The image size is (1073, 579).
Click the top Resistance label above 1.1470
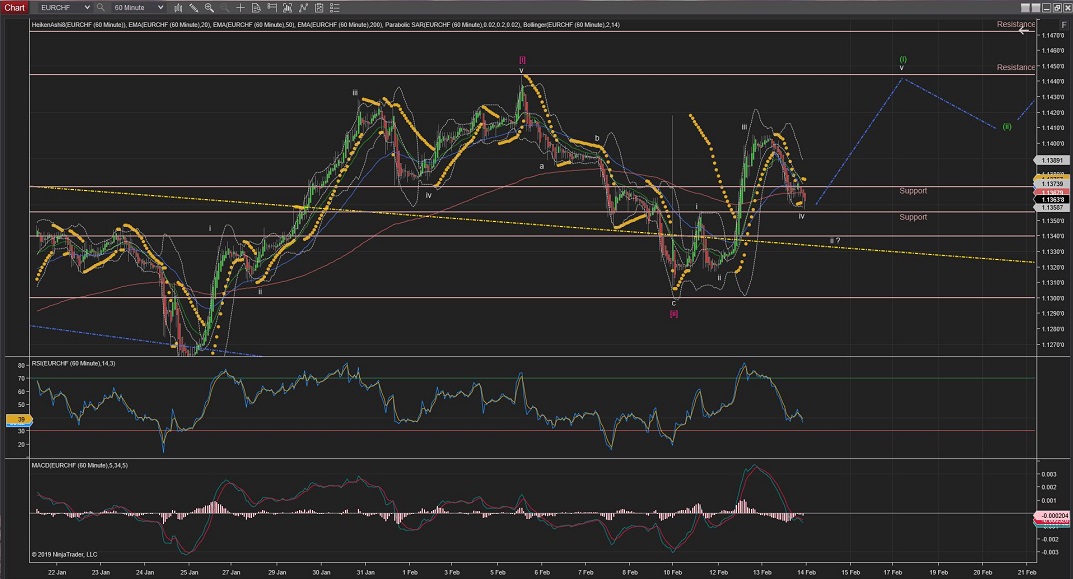(1016, 24)
